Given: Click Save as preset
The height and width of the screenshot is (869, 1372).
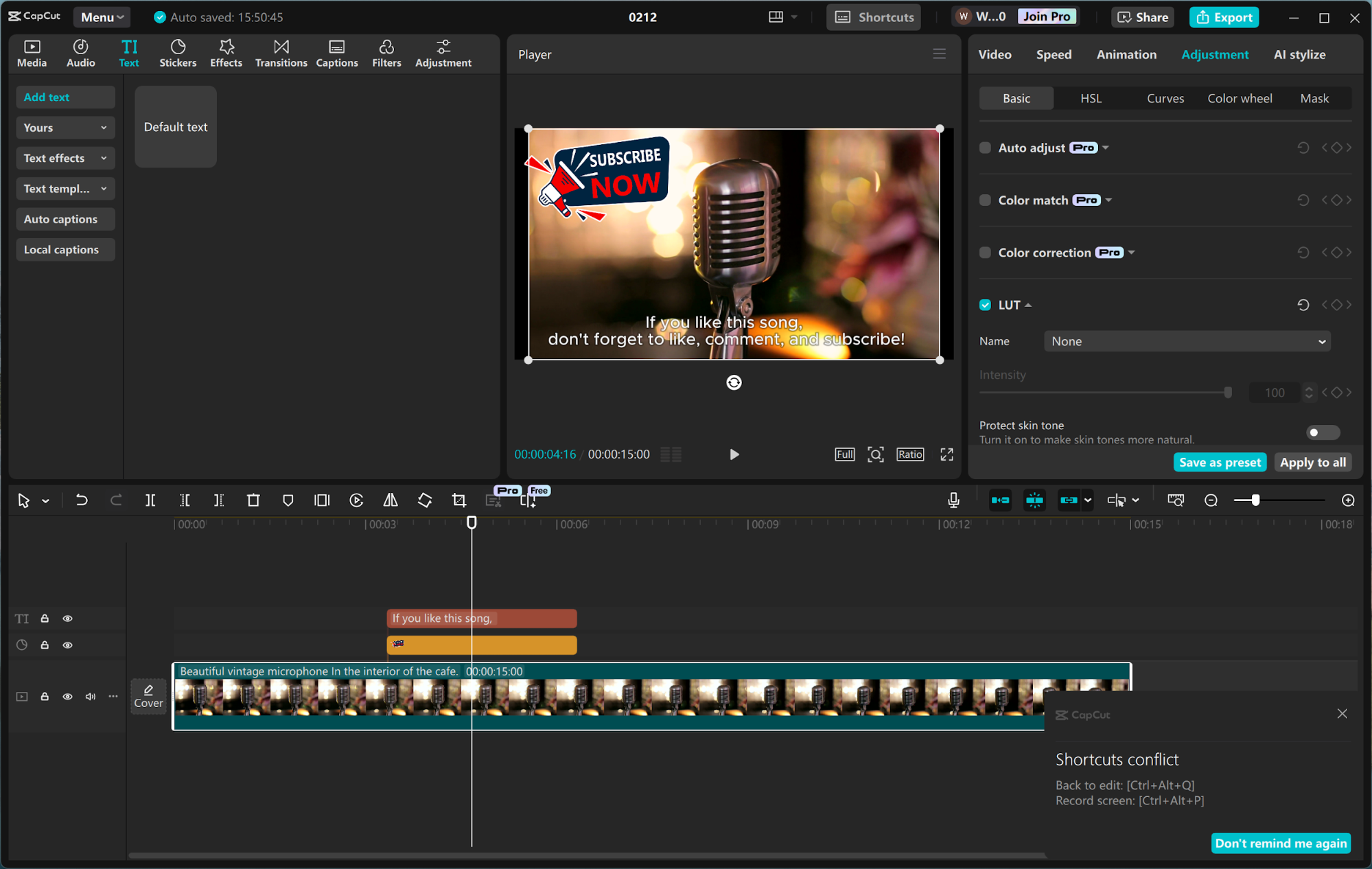Looking at the screenshot, I should coord(1219,462).
